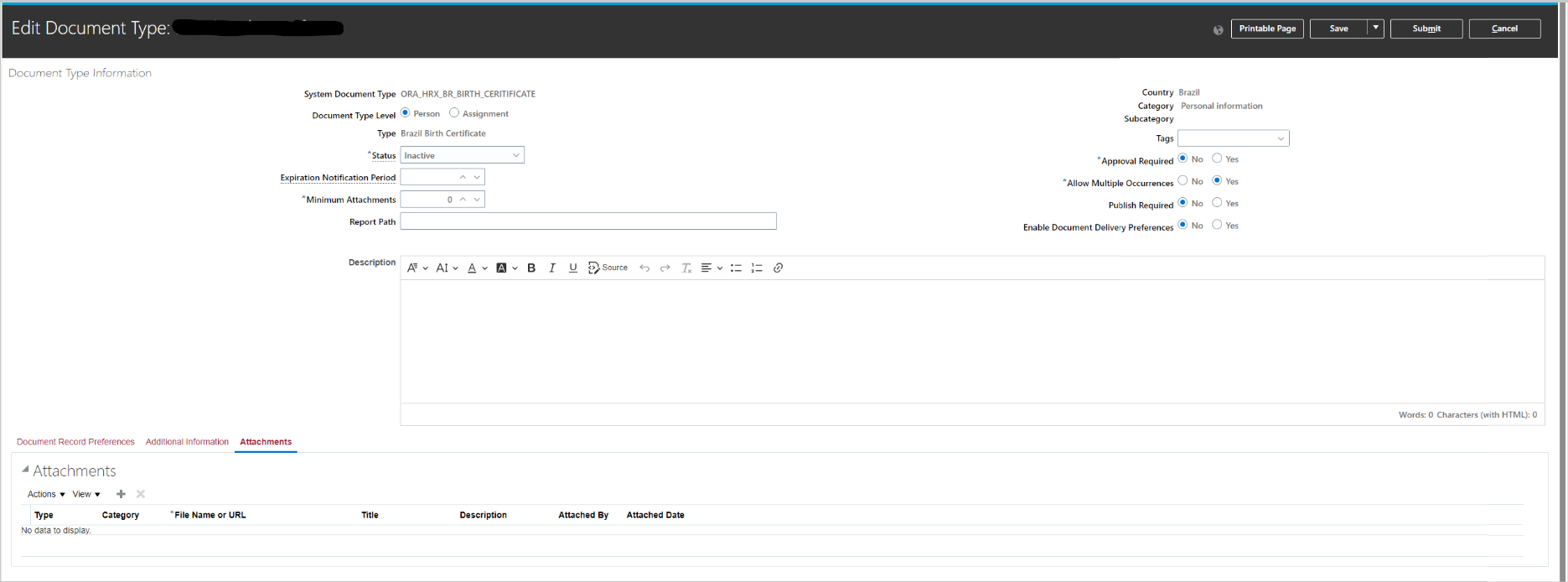The height and width of the screenshot is (582, 1568).
Task: Open the background color picker
Action: point(507,268)
